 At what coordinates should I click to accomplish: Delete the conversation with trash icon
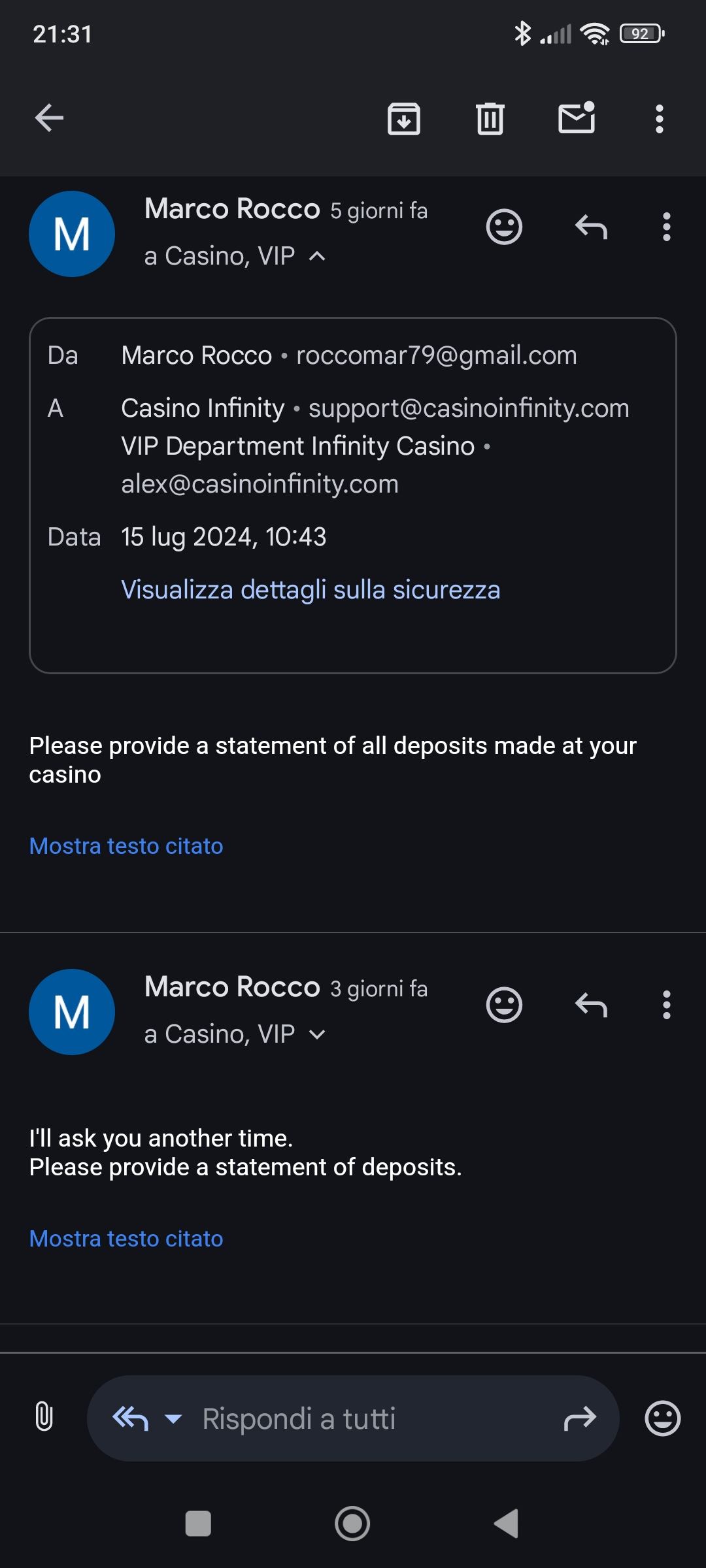pos(490,119)
